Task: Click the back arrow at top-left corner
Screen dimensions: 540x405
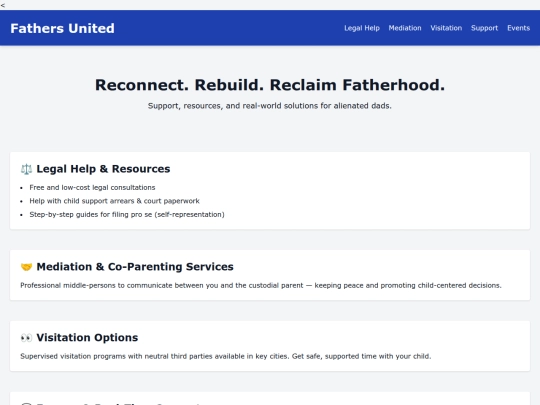Action: pos(3,5)
